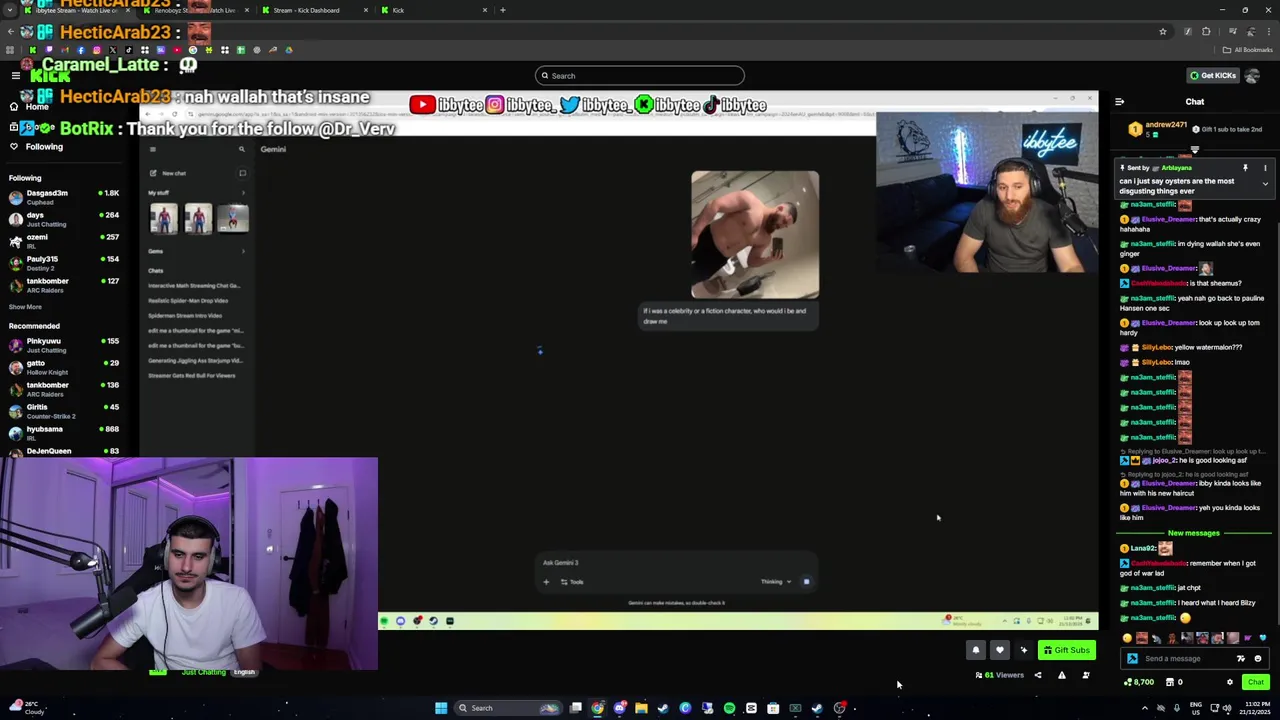This screenshot has width=1280, height=720.
Task: Open All Bookmarks folder
Action: click(1248, 50)
